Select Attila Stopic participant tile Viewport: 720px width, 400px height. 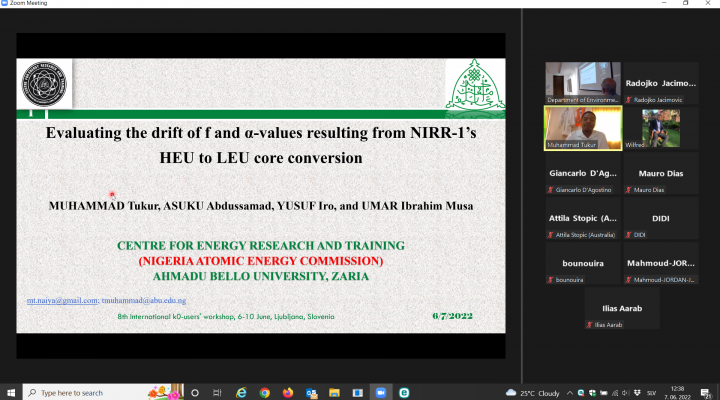pyautogui.click(x=583, y=218)
